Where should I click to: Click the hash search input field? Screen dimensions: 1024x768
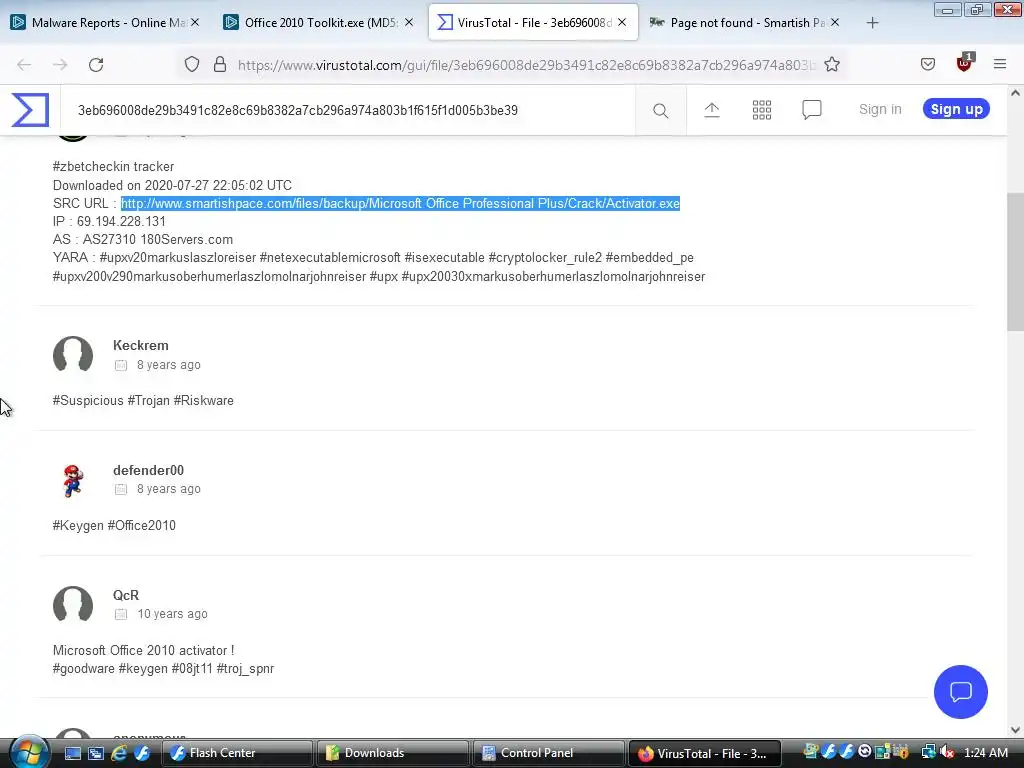(x=347, y=110)
